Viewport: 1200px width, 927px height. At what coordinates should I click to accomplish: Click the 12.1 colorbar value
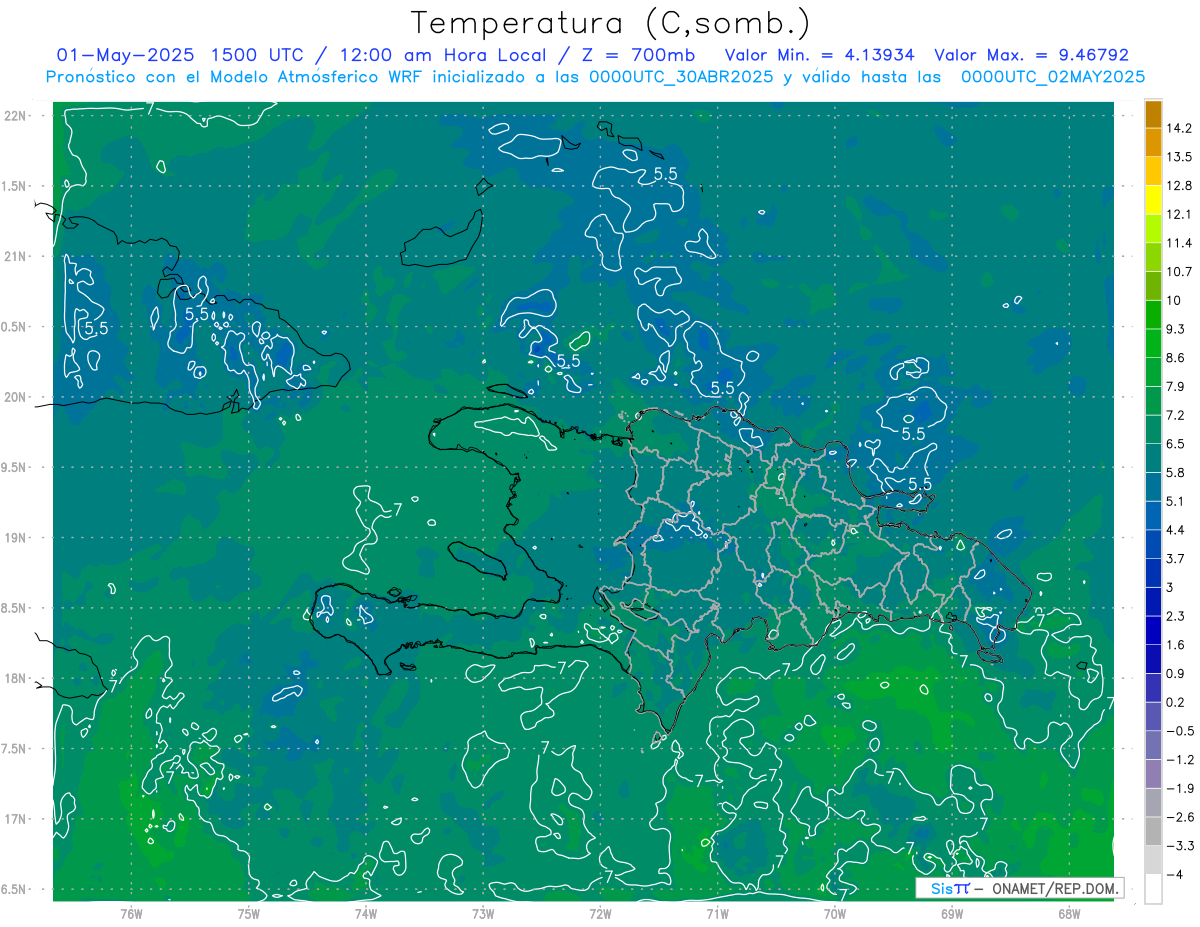coord(1179,215)
